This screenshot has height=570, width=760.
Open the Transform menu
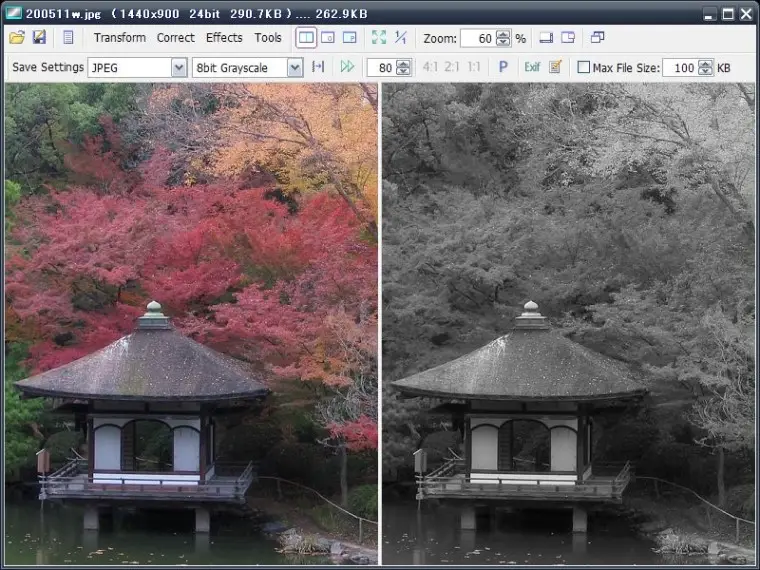point(120,37)
